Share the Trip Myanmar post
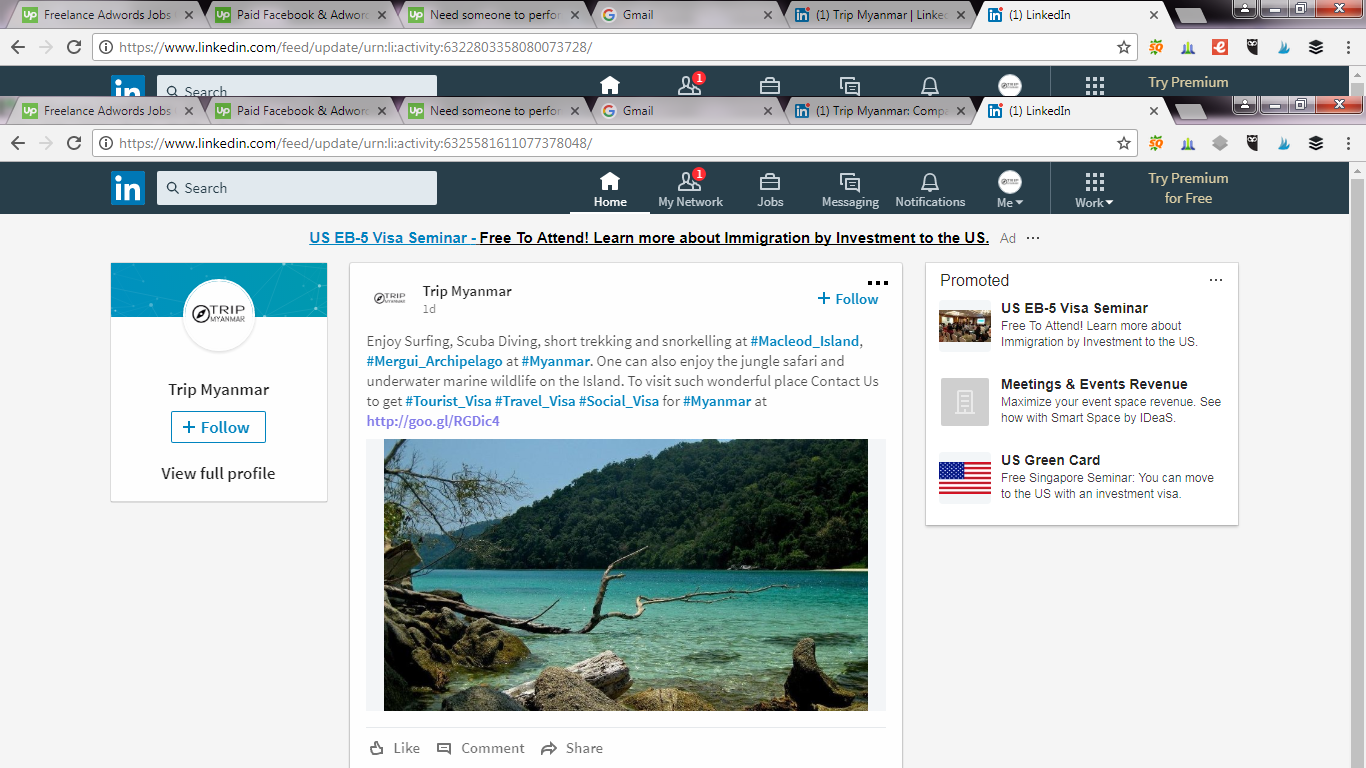Viewport: 1366px width, 768px height. pyautogui.click(x=572, y=748)
